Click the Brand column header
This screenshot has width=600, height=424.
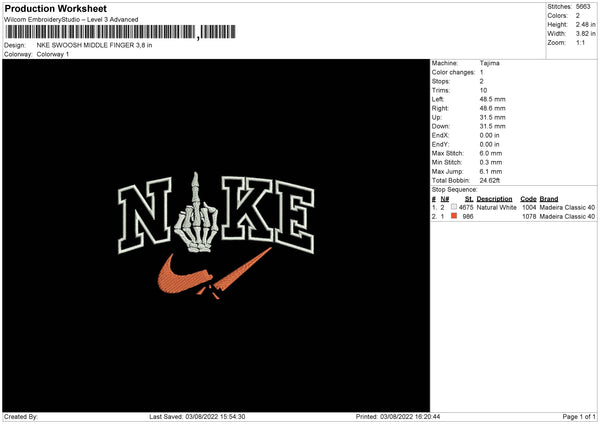[549, 199]
